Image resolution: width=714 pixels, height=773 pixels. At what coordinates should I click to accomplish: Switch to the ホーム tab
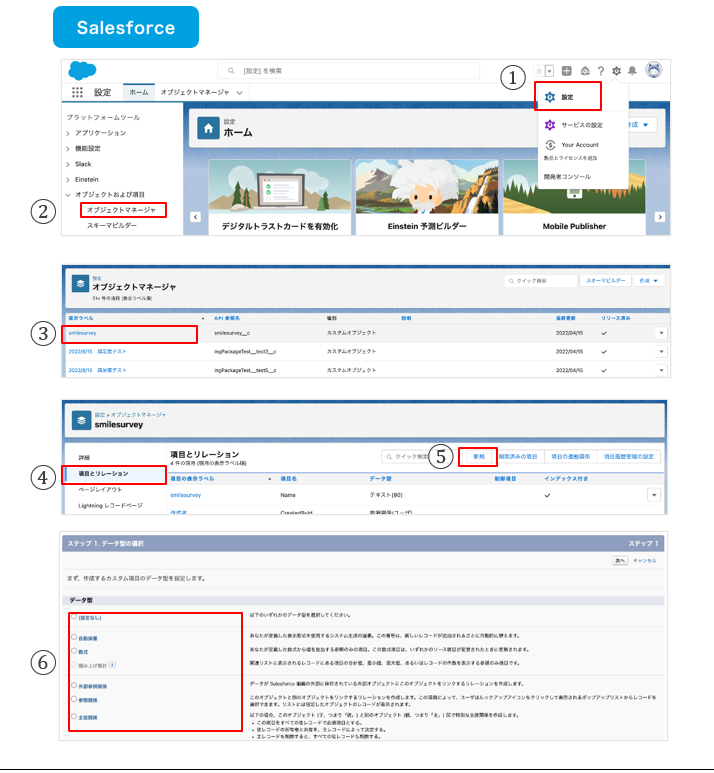[x=139, y=92]
